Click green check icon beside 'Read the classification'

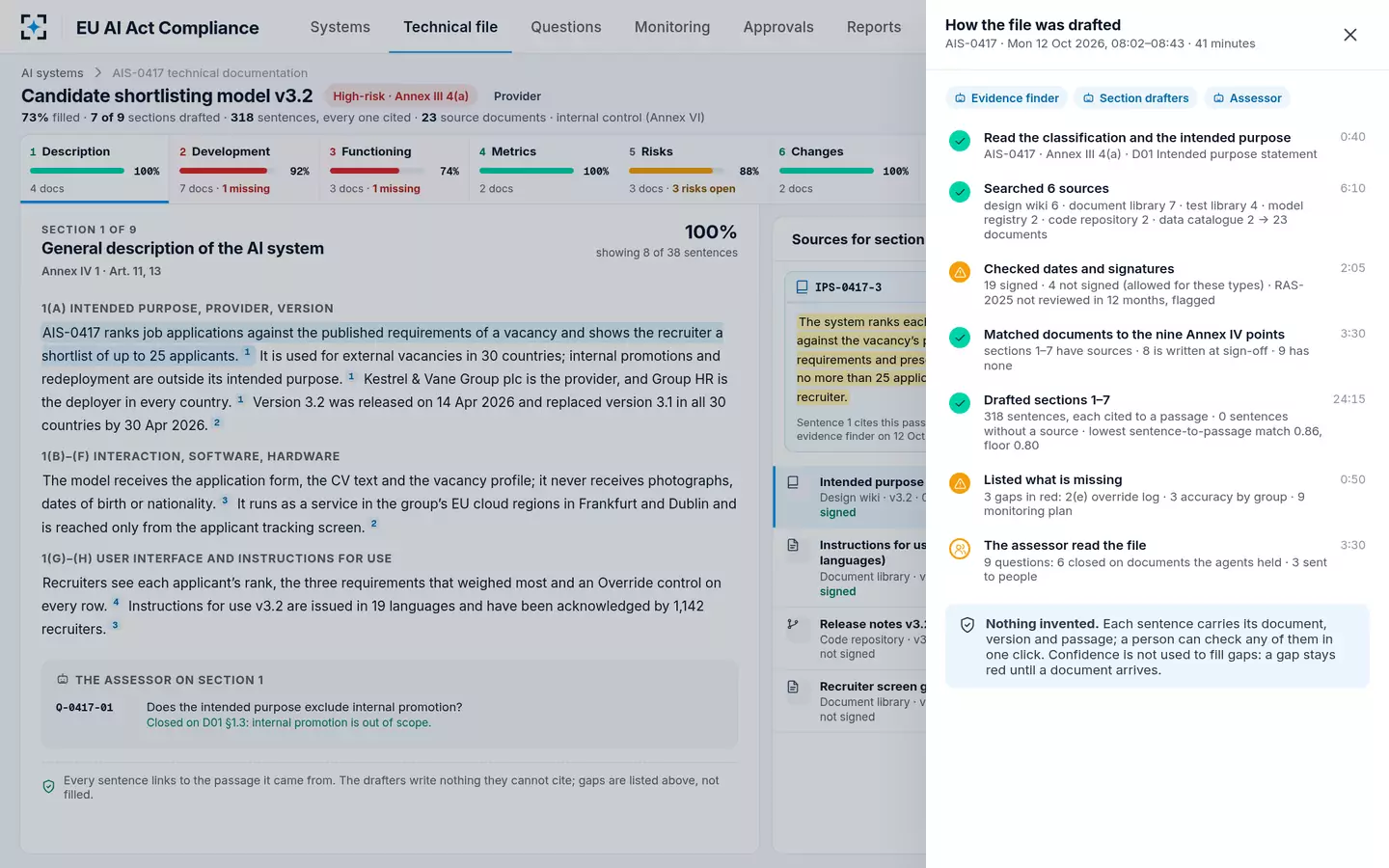(x=960, y=141)
